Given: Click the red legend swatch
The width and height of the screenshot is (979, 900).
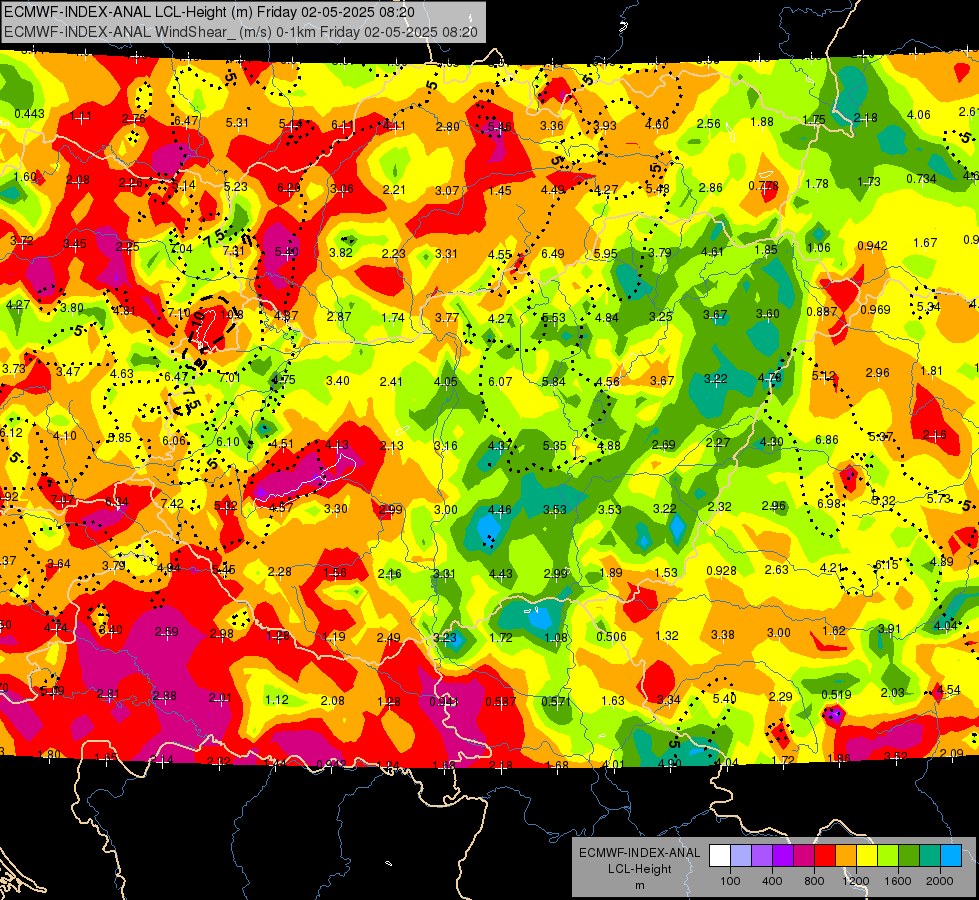Looking at the screenshot, I should tap(825, 856).
